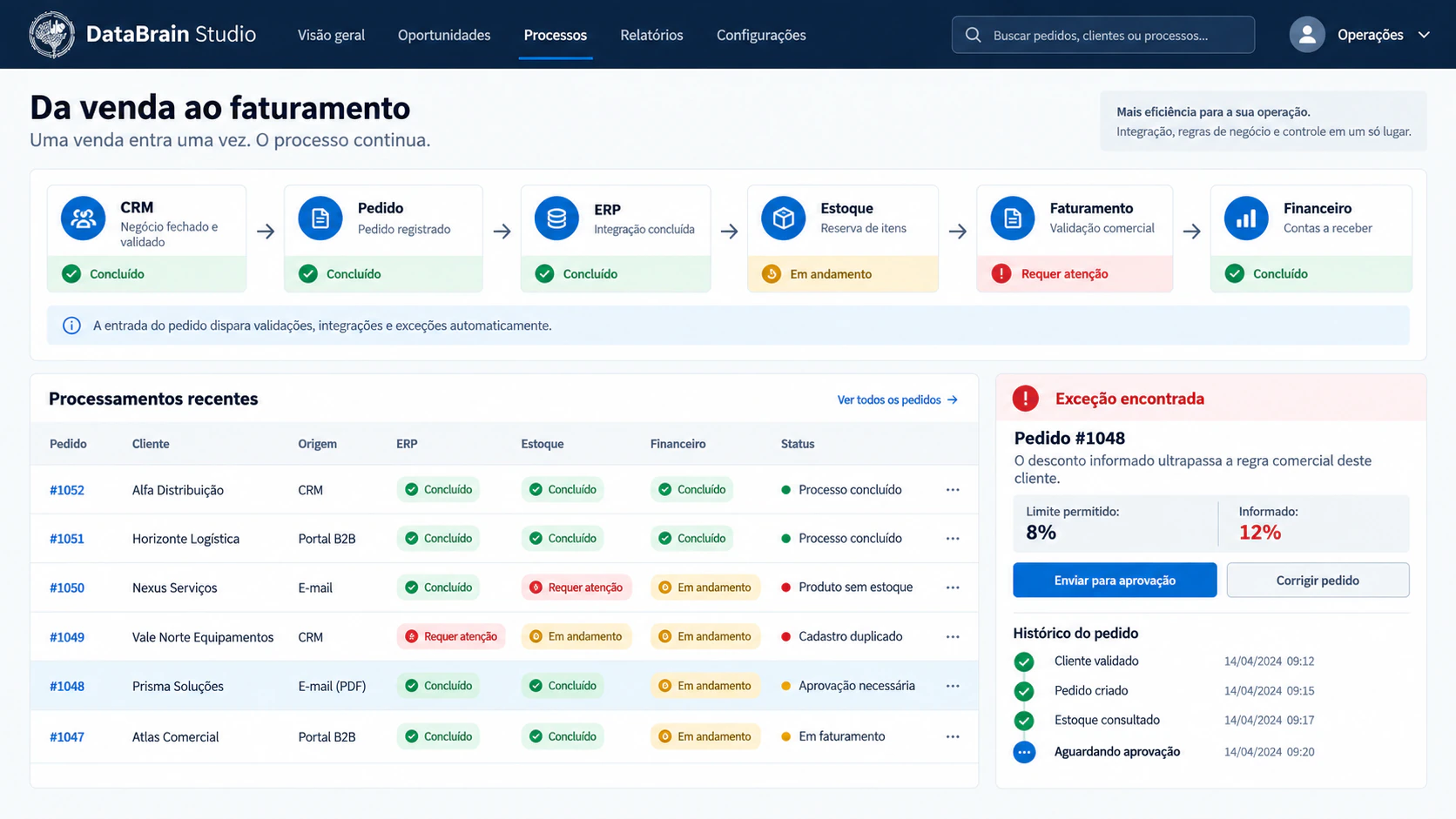Open order link #1050
1456x819 pixels.
point(67,587)
